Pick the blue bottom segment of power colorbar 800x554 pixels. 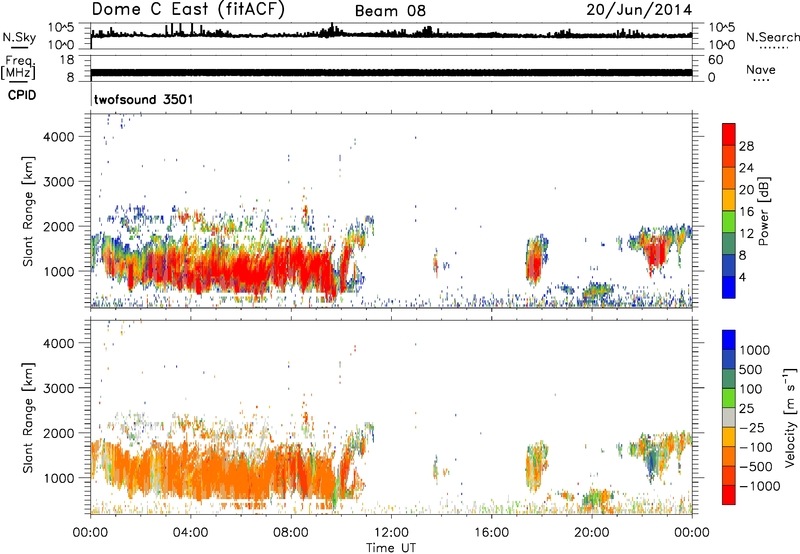729,287
